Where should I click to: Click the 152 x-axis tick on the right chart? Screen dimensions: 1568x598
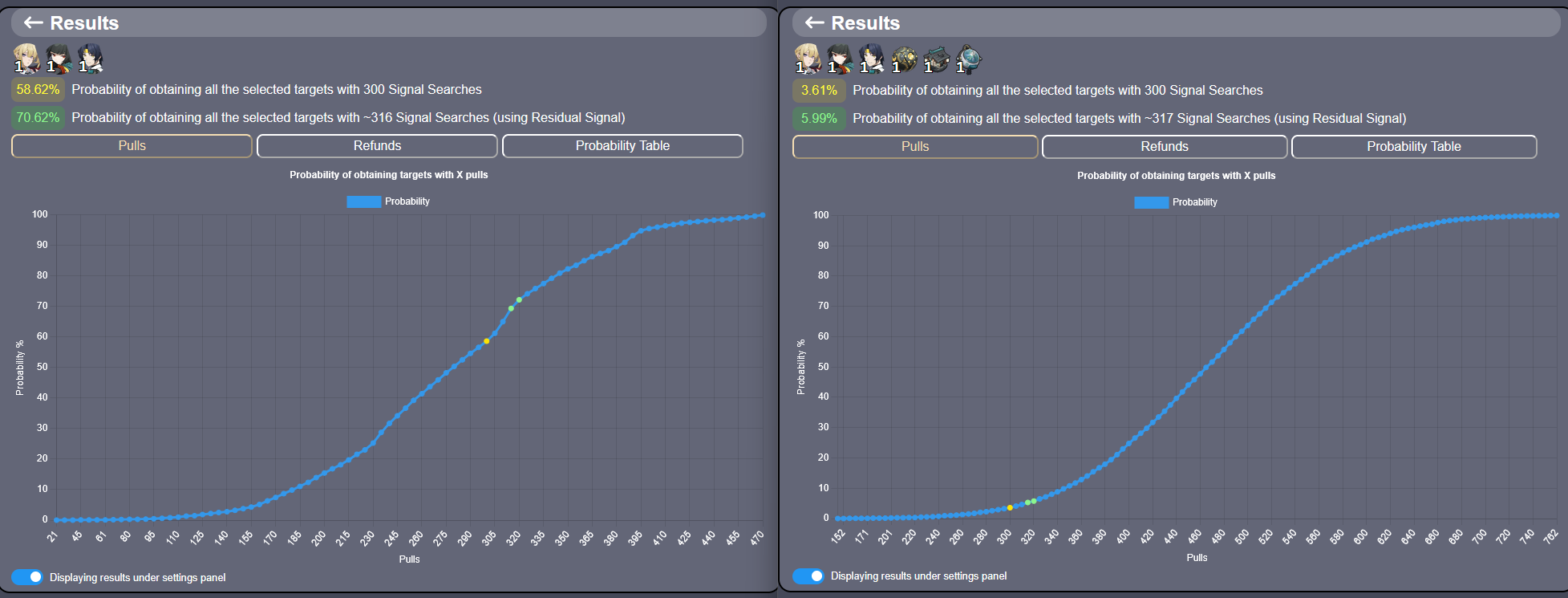(x=837, y=536)
